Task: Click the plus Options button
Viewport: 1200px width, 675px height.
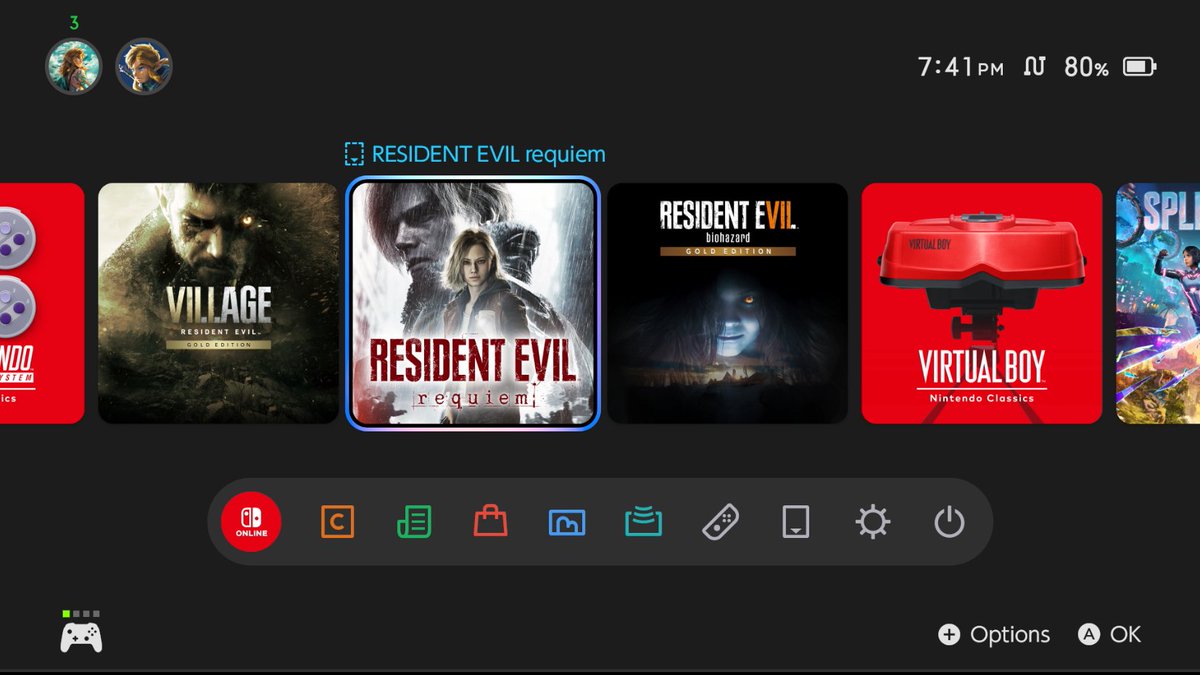Action: (994, 634)
